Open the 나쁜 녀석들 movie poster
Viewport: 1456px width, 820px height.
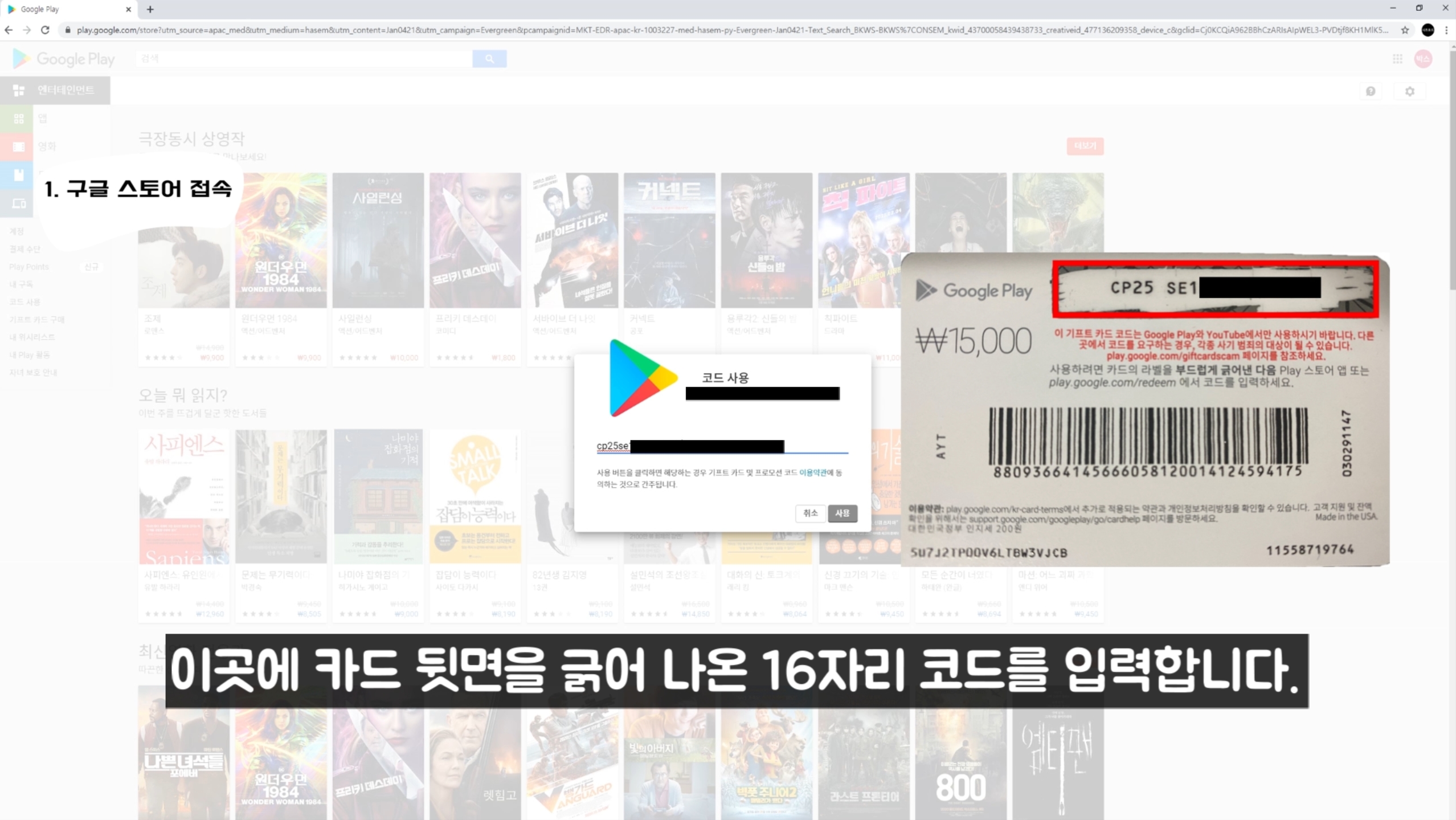point(183,752)
